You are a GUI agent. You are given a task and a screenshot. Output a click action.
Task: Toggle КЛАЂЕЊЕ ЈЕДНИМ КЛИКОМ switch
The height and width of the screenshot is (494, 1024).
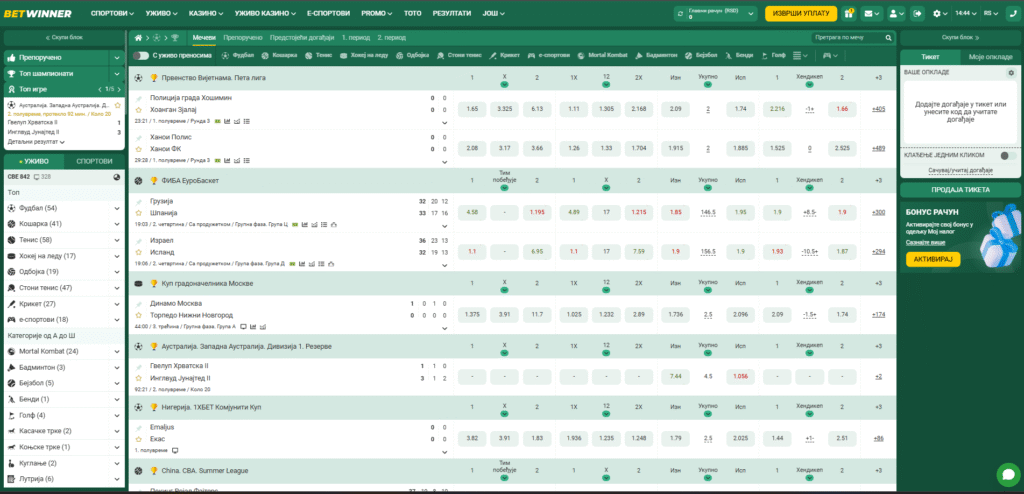(x=1008, y=156)
